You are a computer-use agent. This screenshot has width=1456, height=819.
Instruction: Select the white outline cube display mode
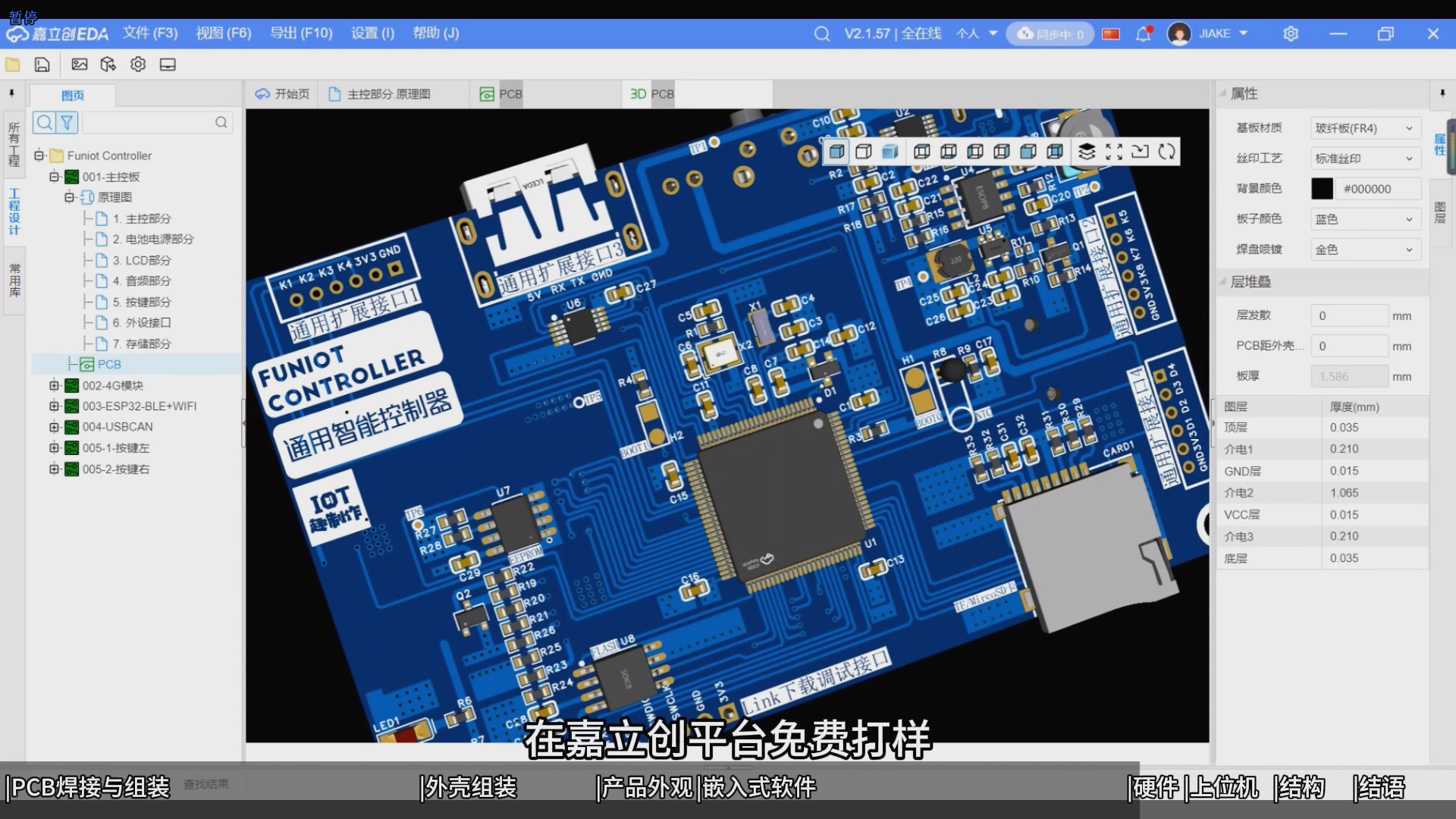click(x=863, y=152)
